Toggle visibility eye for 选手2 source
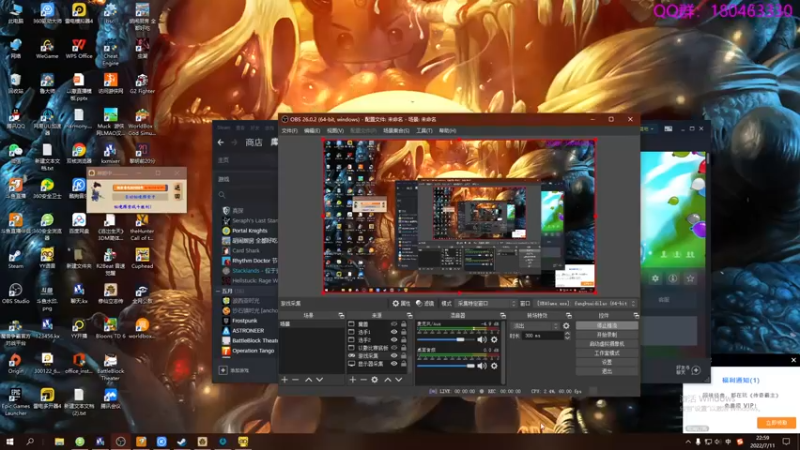800x450 pixels. (x=394, y=340)
